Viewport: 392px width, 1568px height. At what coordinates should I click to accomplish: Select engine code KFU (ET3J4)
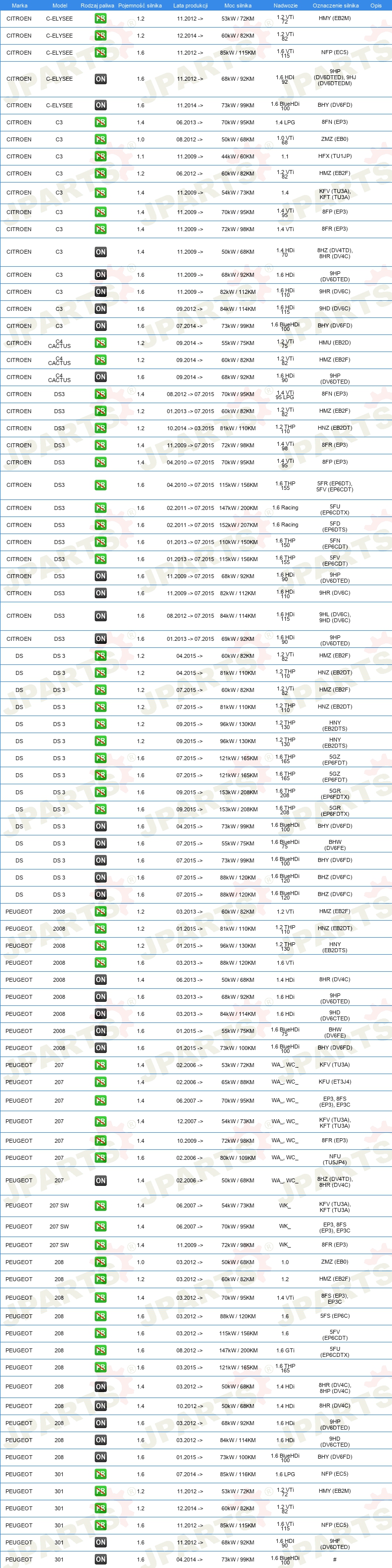[x=335, y=1082]
